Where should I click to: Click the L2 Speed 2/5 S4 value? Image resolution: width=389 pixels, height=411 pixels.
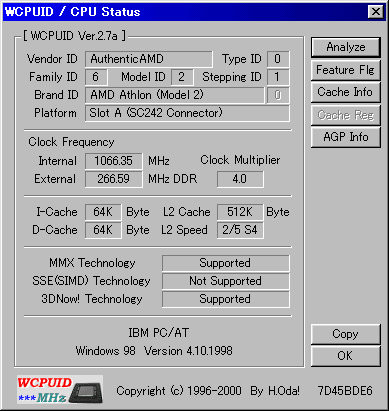[240, 230]
